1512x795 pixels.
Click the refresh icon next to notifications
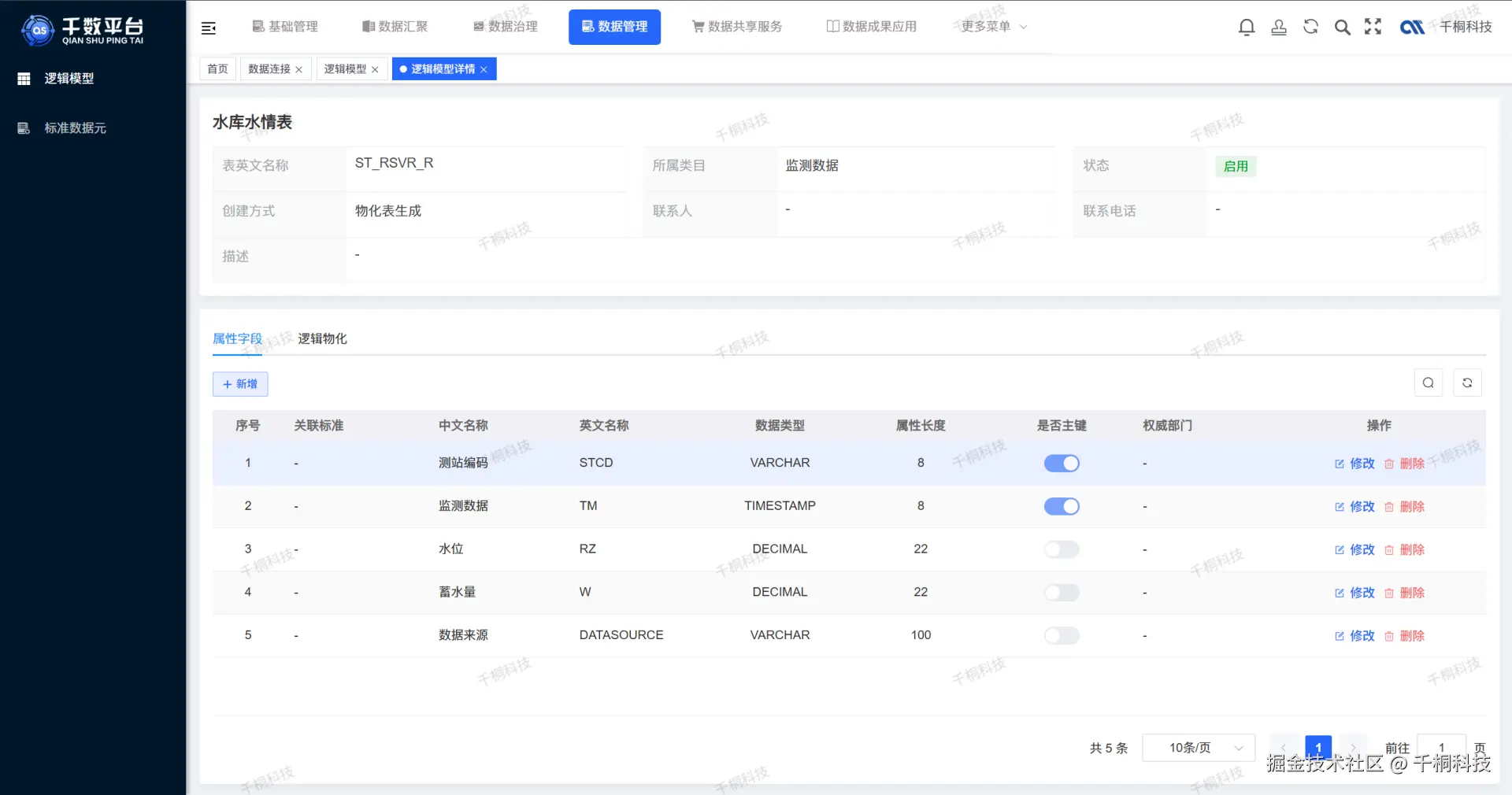(1310, 26)
